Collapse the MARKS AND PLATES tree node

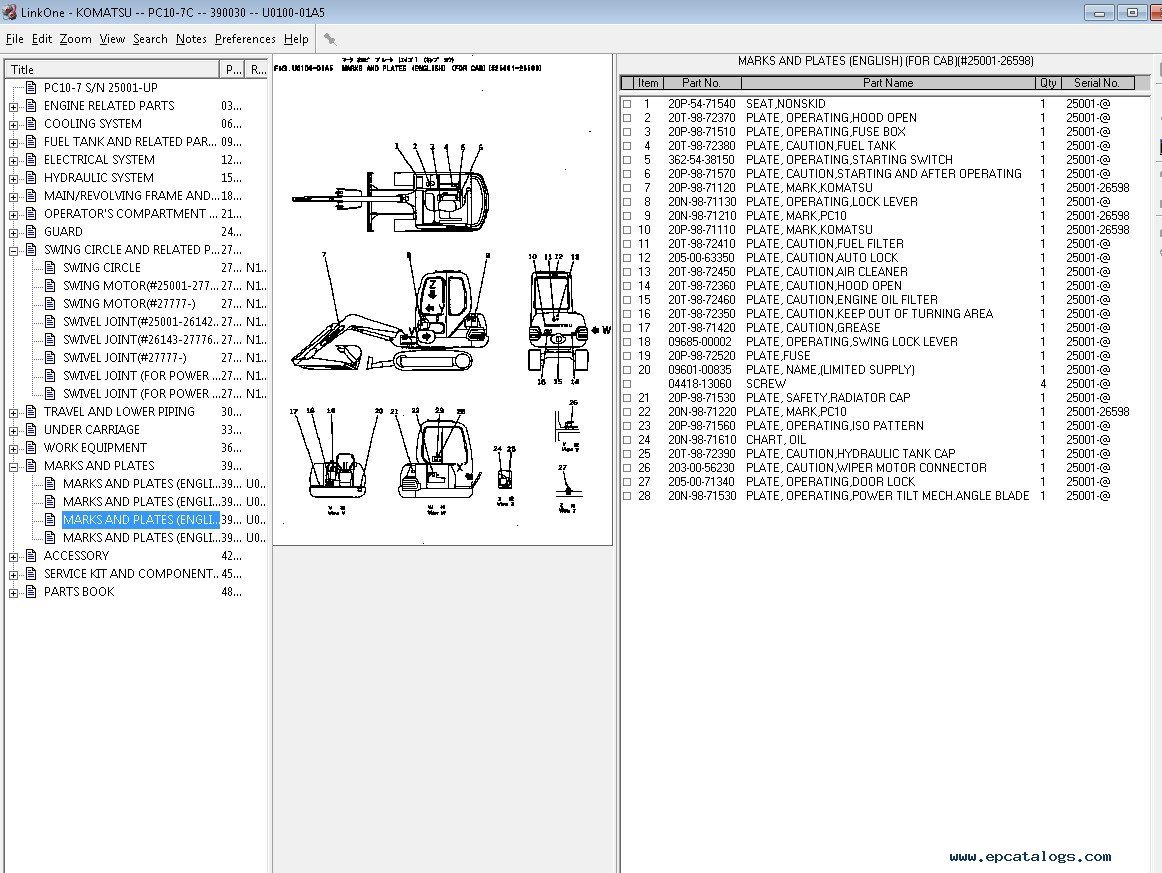point(14,466)
